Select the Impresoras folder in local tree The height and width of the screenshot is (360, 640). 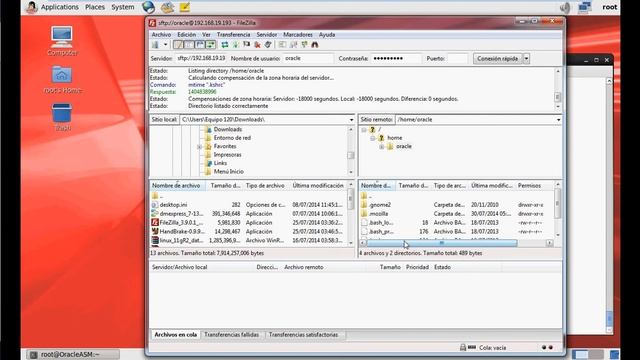227,155
